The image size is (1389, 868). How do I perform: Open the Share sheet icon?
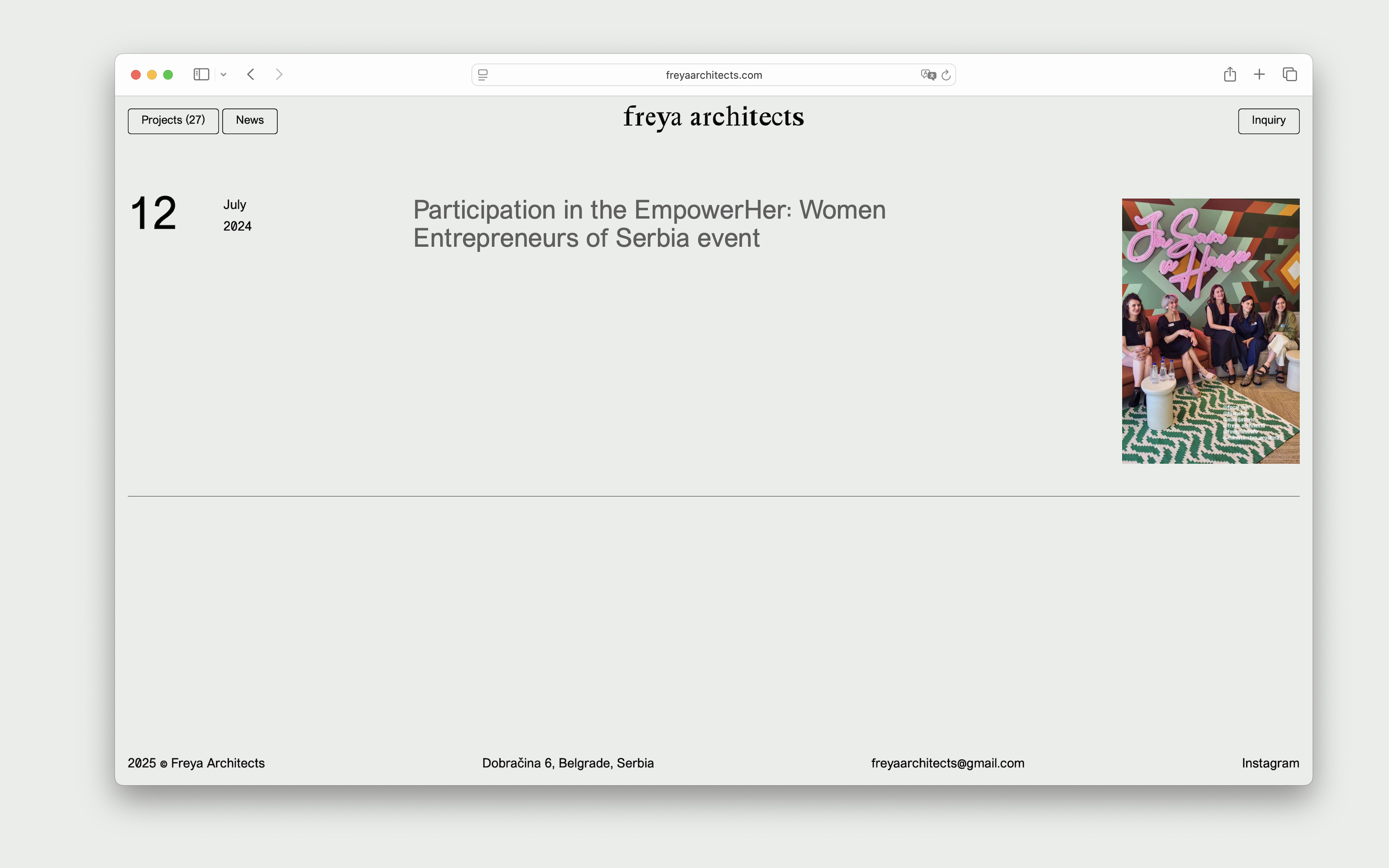click(1229, 75)
